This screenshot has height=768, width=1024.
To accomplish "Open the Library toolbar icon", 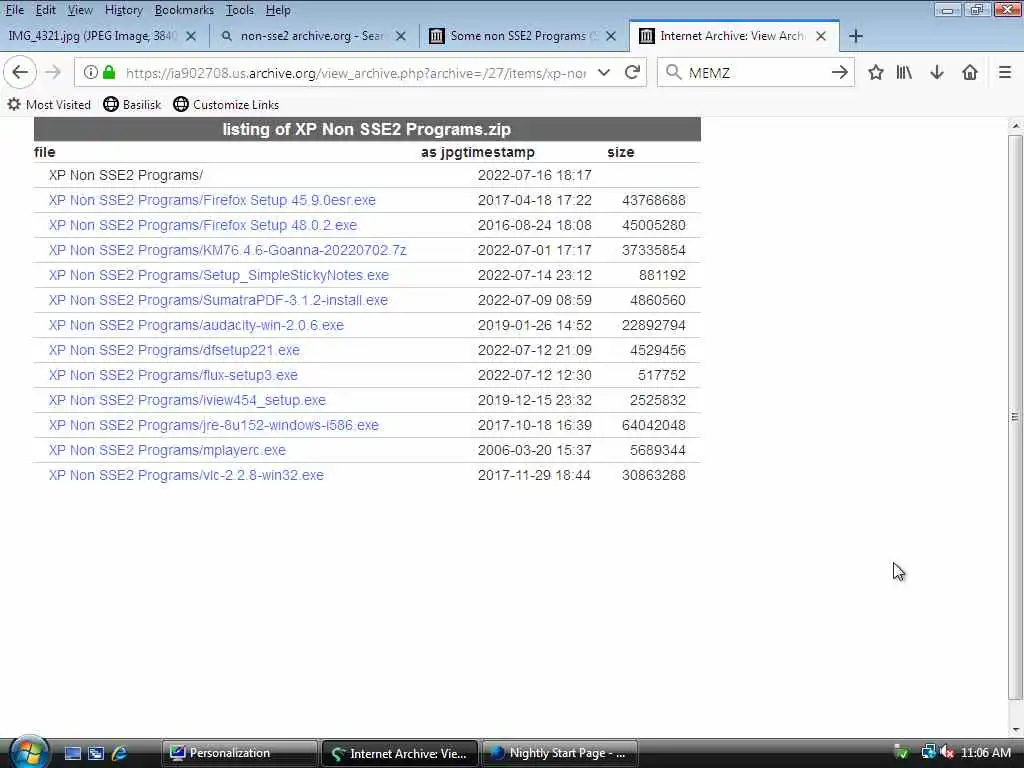I will [904, 72].
